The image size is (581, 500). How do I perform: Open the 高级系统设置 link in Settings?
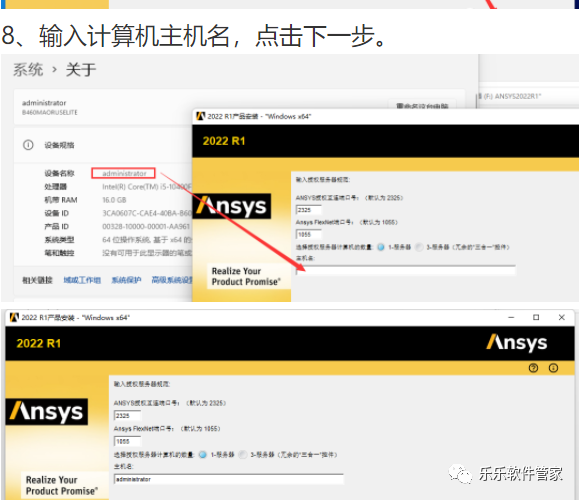(x=172, y=280)
